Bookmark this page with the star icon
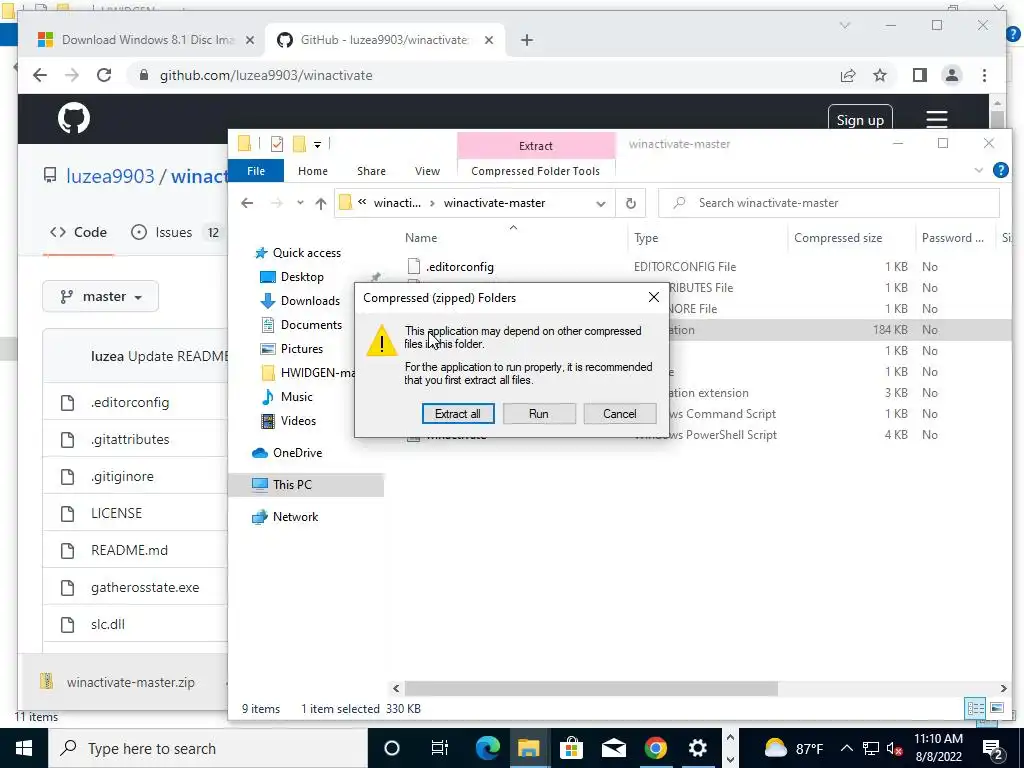Image resolution: width=1024 pixels, height=768 pixels. [x=880, y=75]
